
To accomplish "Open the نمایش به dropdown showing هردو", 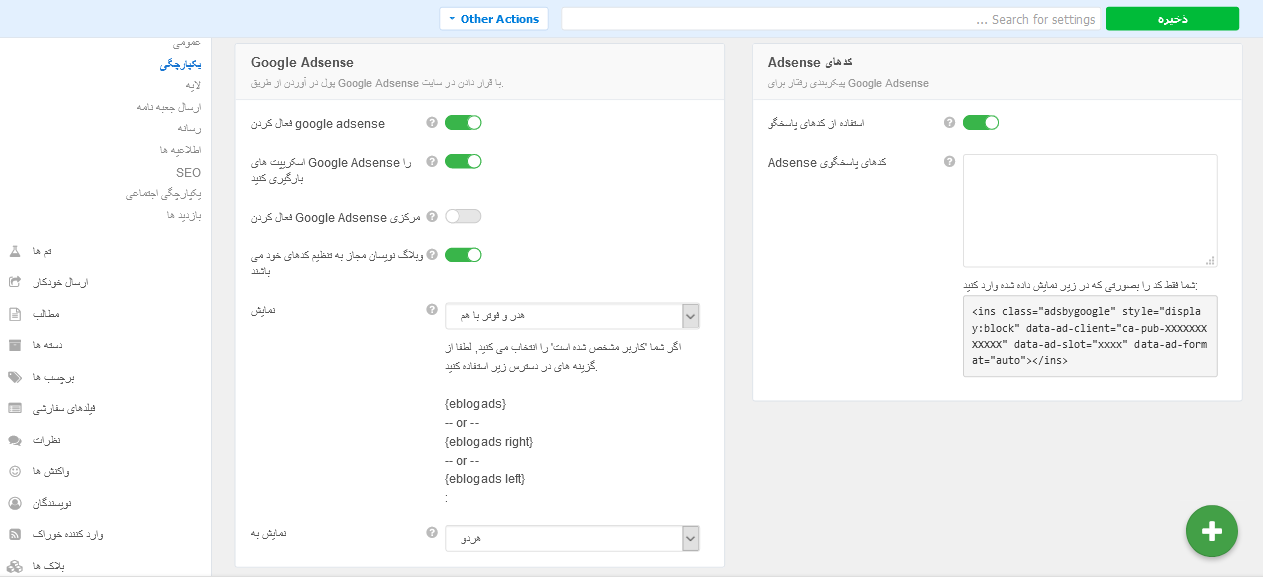I will coord(572,538).
